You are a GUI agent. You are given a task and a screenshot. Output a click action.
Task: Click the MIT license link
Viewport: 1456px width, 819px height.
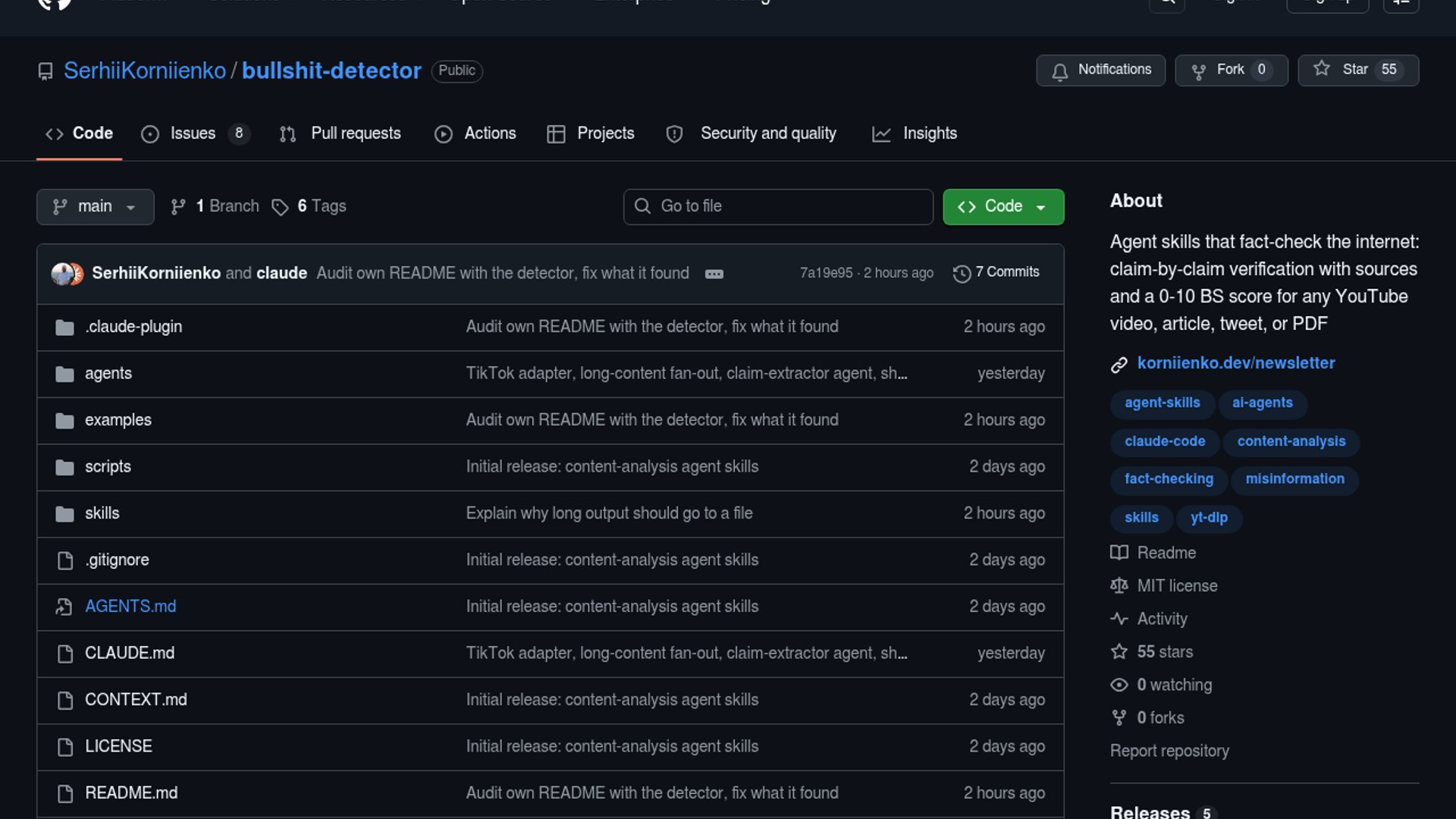1177,585
